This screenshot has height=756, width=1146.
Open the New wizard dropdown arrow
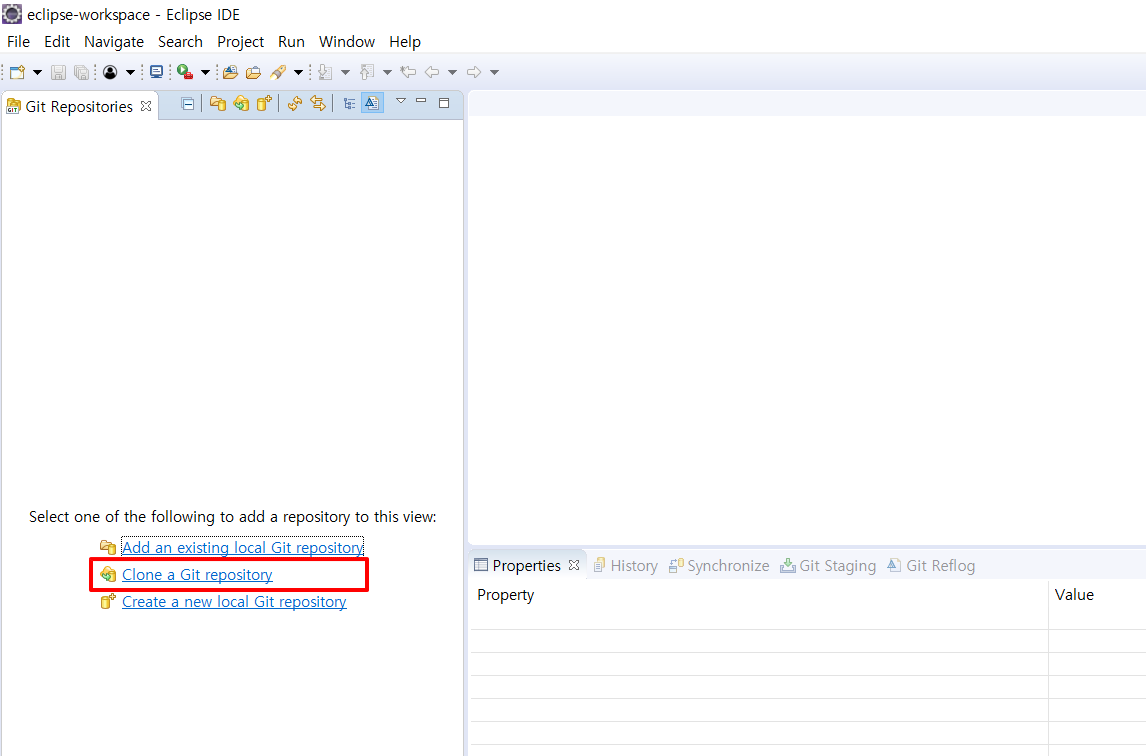coord(37,72)
